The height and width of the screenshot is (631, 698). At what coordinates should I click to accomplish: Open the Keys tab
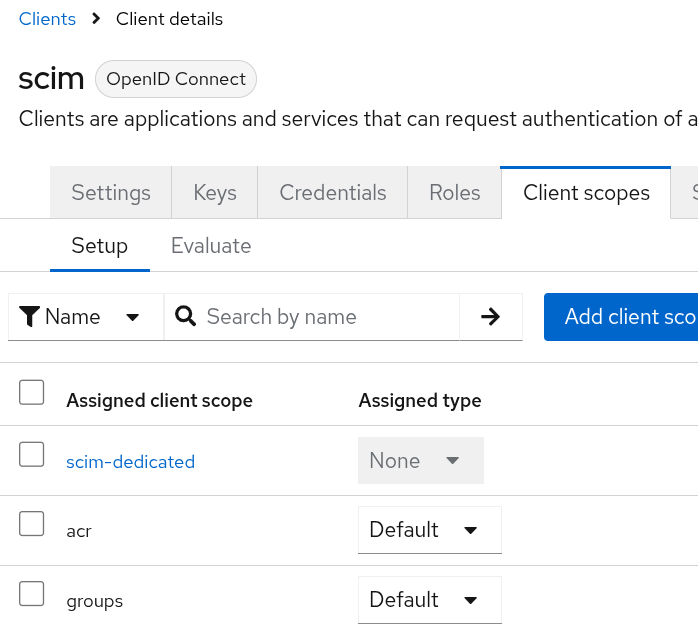tap(215, 193)
